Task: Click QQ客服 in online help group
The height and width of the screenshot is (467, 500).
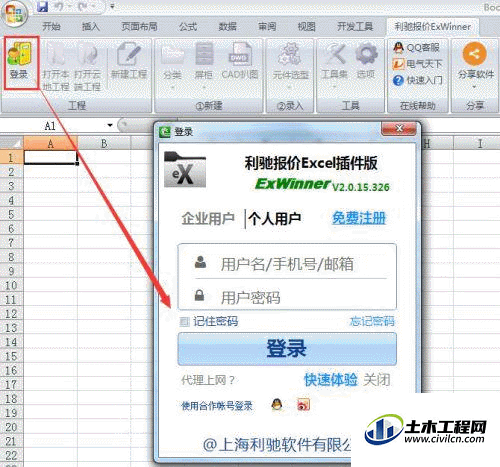Action: 417,48
